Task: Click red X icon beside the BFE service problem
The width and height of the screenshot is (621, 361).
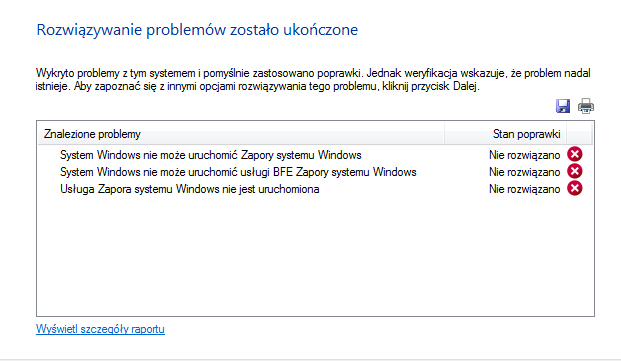Action: [575, 171]
